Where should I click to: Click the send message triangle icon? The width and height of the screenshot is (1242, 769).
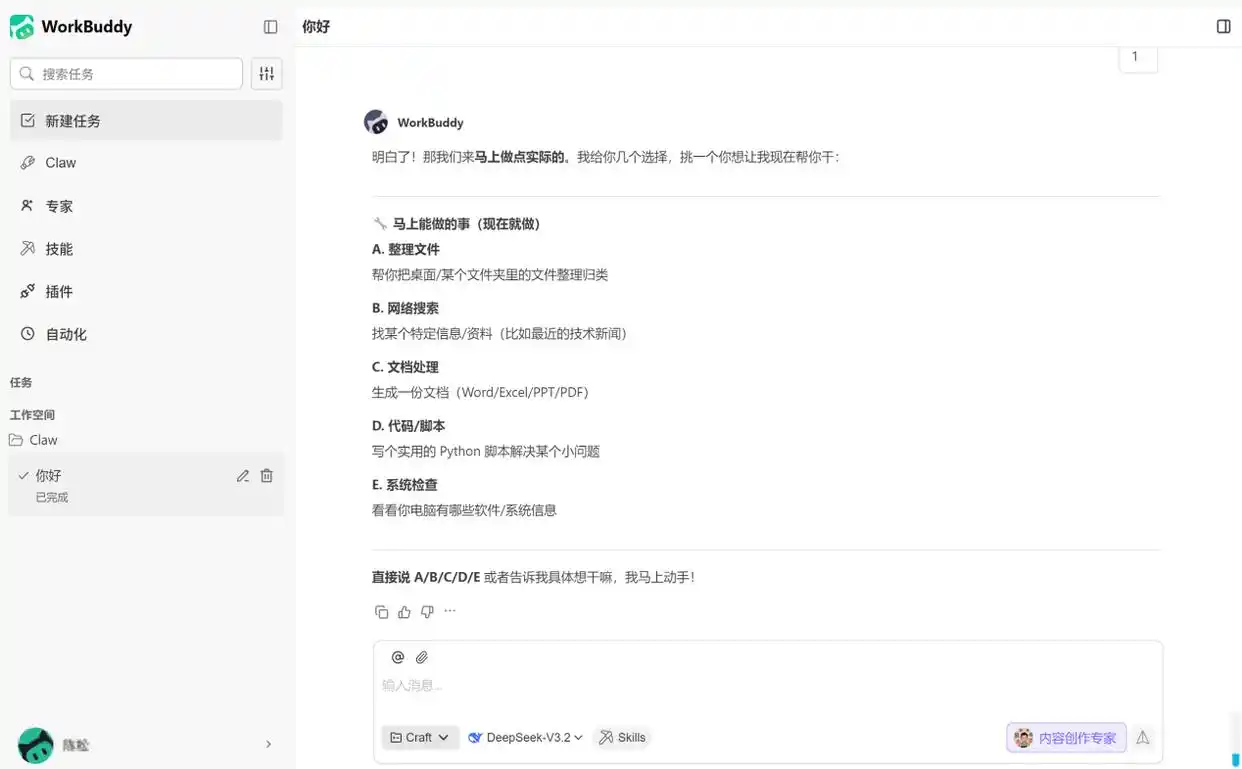1142,737
